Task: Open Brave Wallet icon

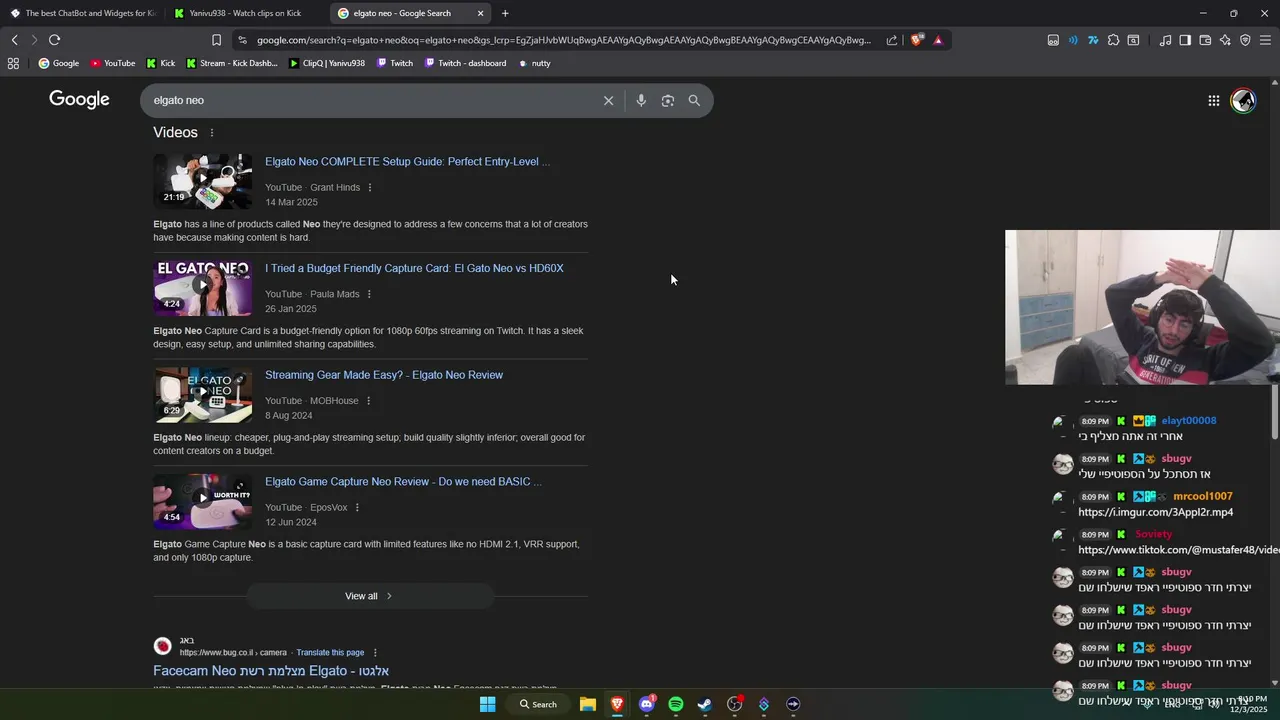Action: [x=1205, y=40]
